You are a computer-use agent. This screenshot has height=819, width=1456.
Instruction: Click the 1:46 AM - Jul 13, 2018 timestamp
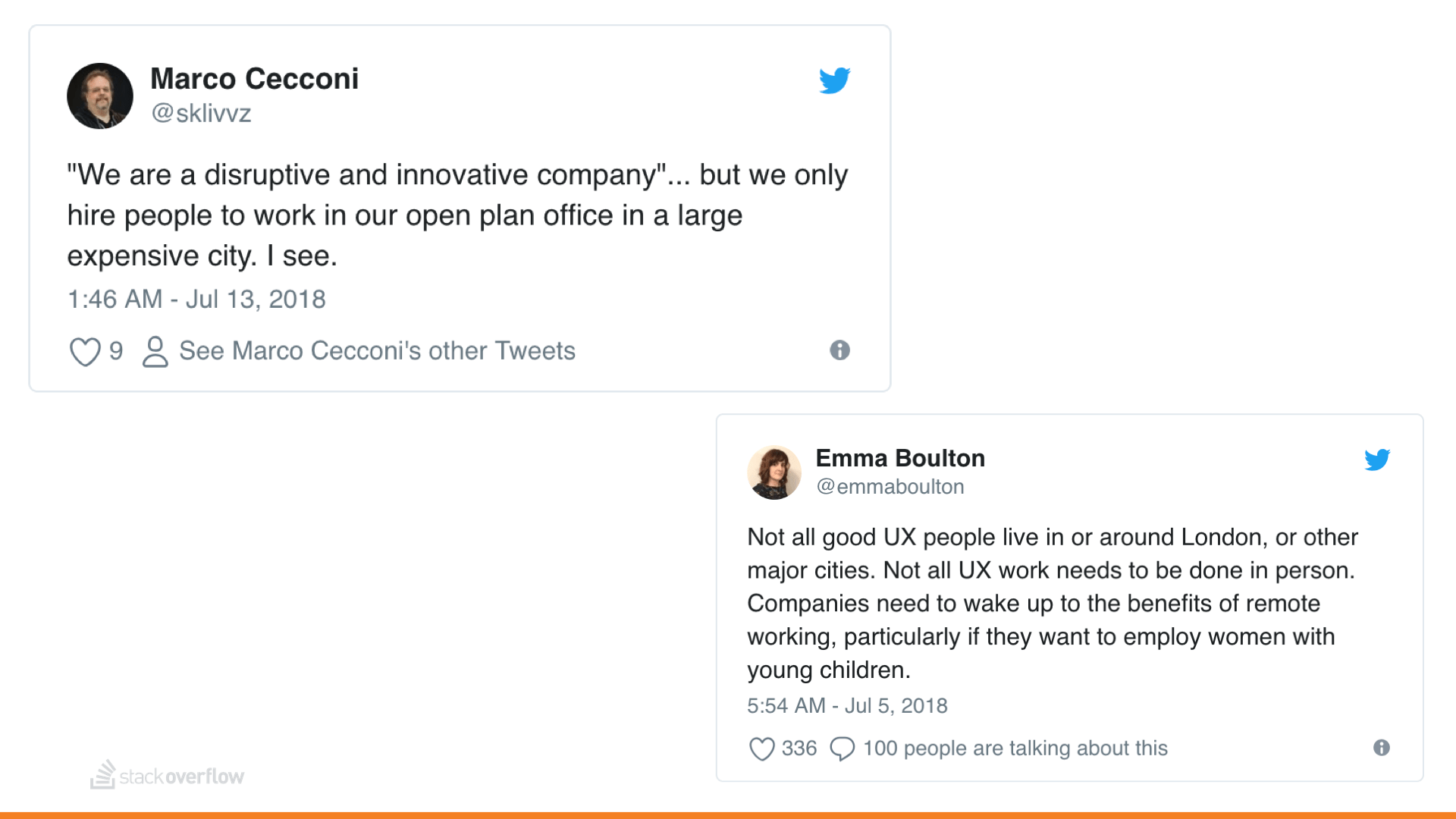point(196,300)
